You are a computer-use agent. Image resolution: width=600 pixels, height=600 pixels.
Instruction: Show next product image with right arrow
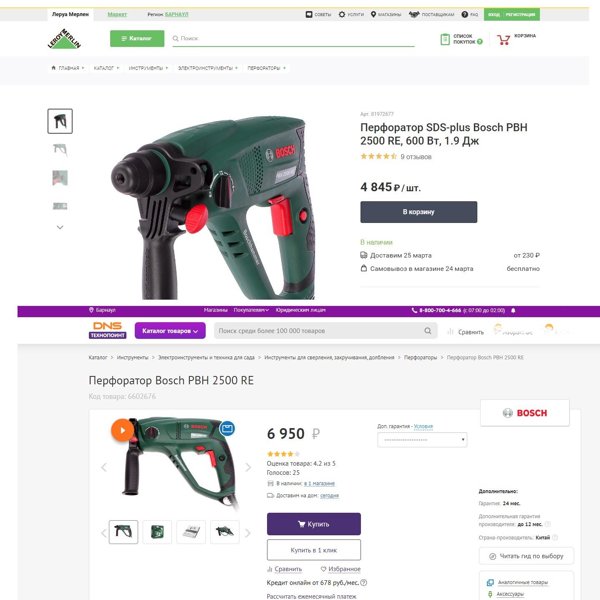(248, 467)
